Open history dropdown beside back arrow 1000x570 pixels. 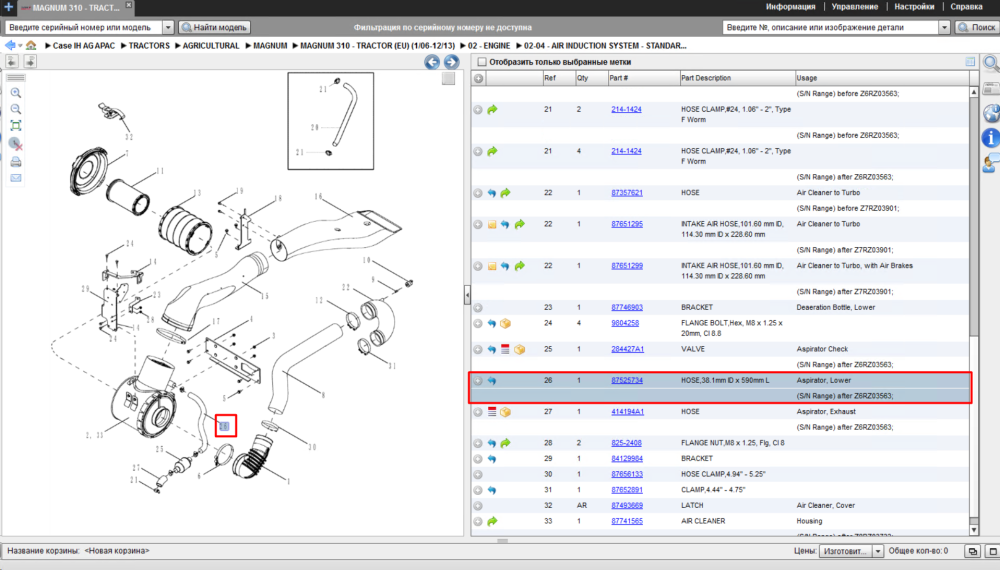tap(20, 46)
